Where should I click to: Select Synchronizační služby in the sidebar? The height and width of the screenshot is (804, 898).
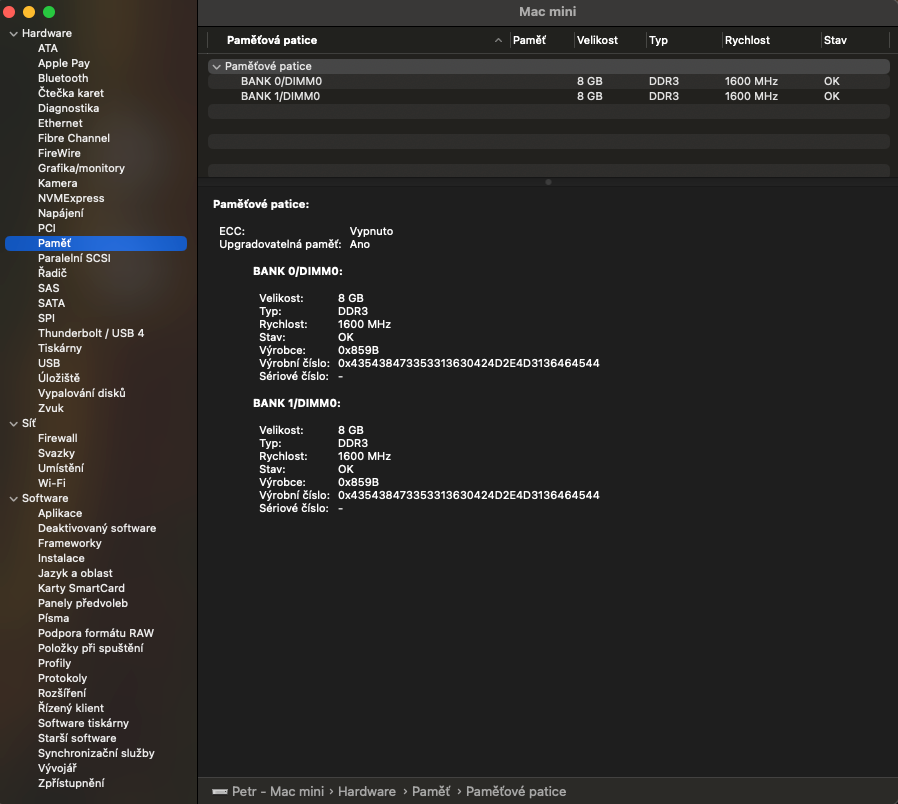(x=96, y=753)
